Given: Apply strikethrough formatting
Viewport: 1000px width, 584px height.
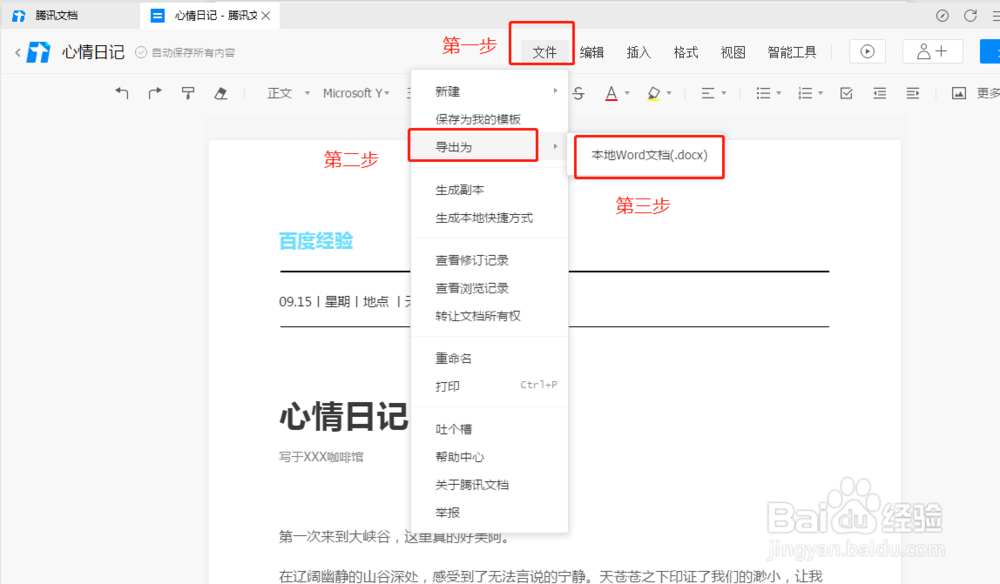Looking at the screenshot, I should 579,92.
